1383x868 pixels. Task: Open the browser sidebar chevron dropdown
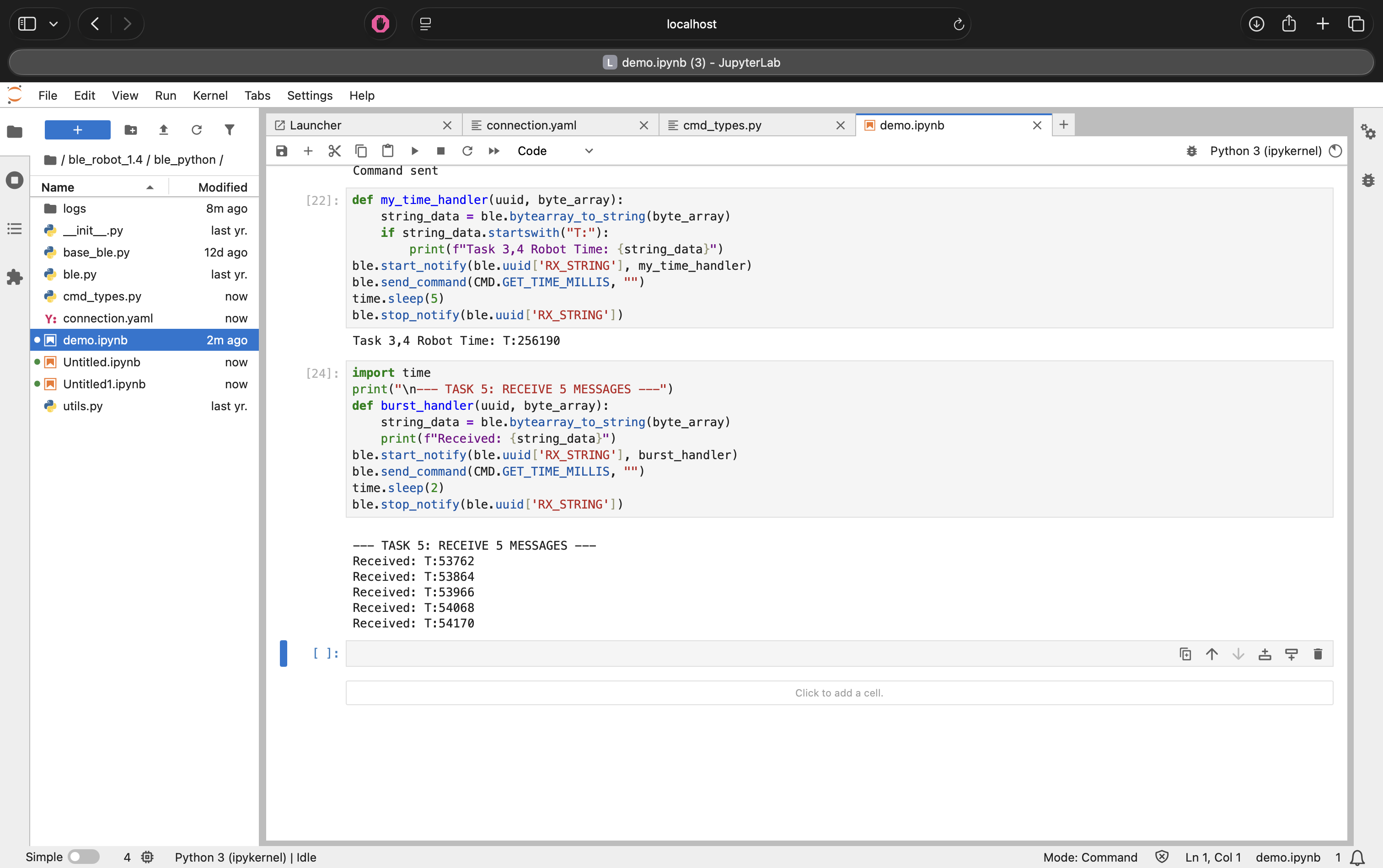click(54, 23)
